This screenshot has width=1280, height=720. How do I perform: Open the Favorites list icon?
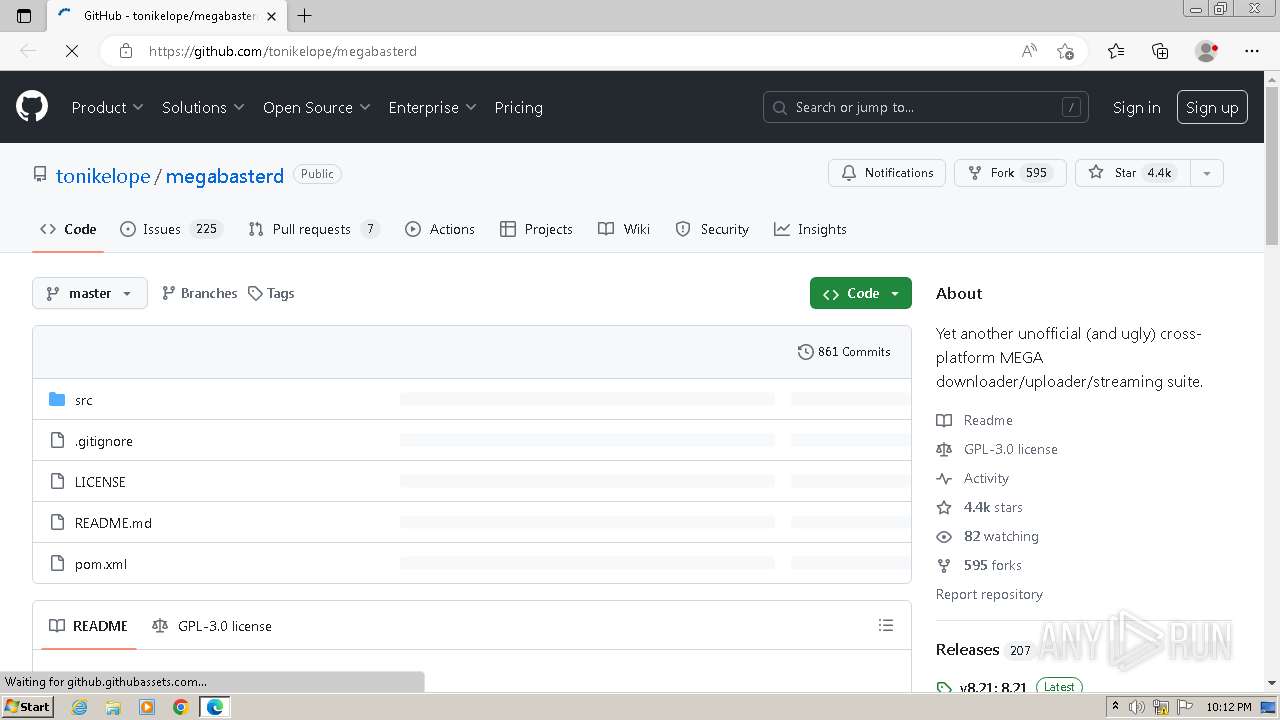[1116, 51]
